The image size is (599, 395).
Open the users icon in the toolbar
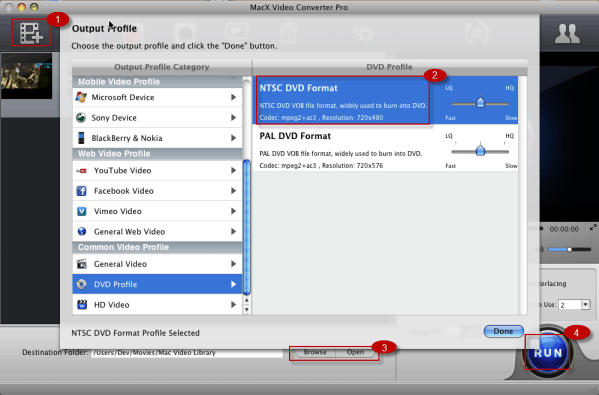(x=567, y=34)
